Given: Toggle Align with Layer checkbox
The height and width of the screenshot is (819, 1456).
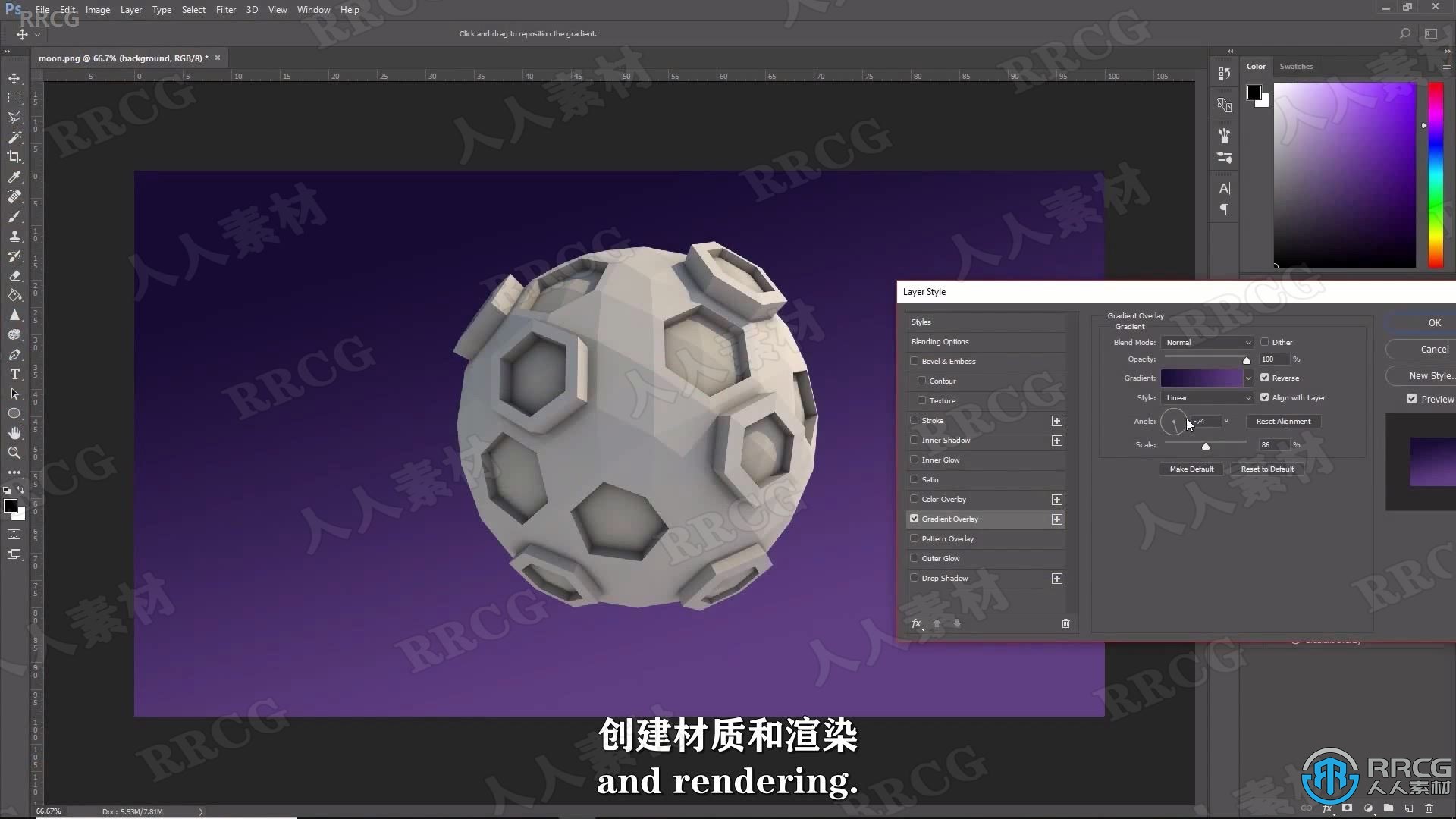Looking at the screenshot, I should pos(1265,397).
